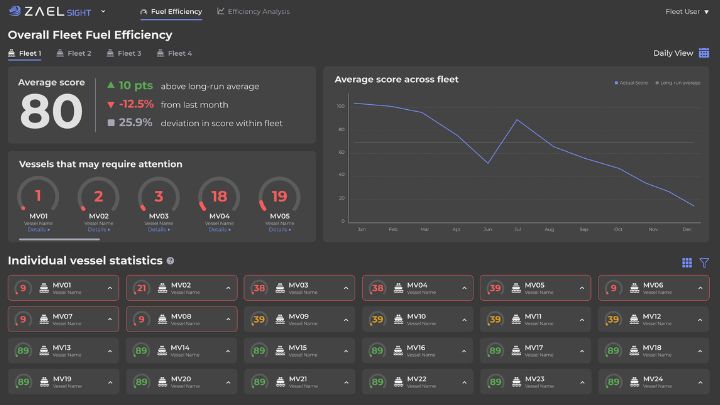Click the ship icon on MV24 card

pyautogui.click(x=634, y=381)
